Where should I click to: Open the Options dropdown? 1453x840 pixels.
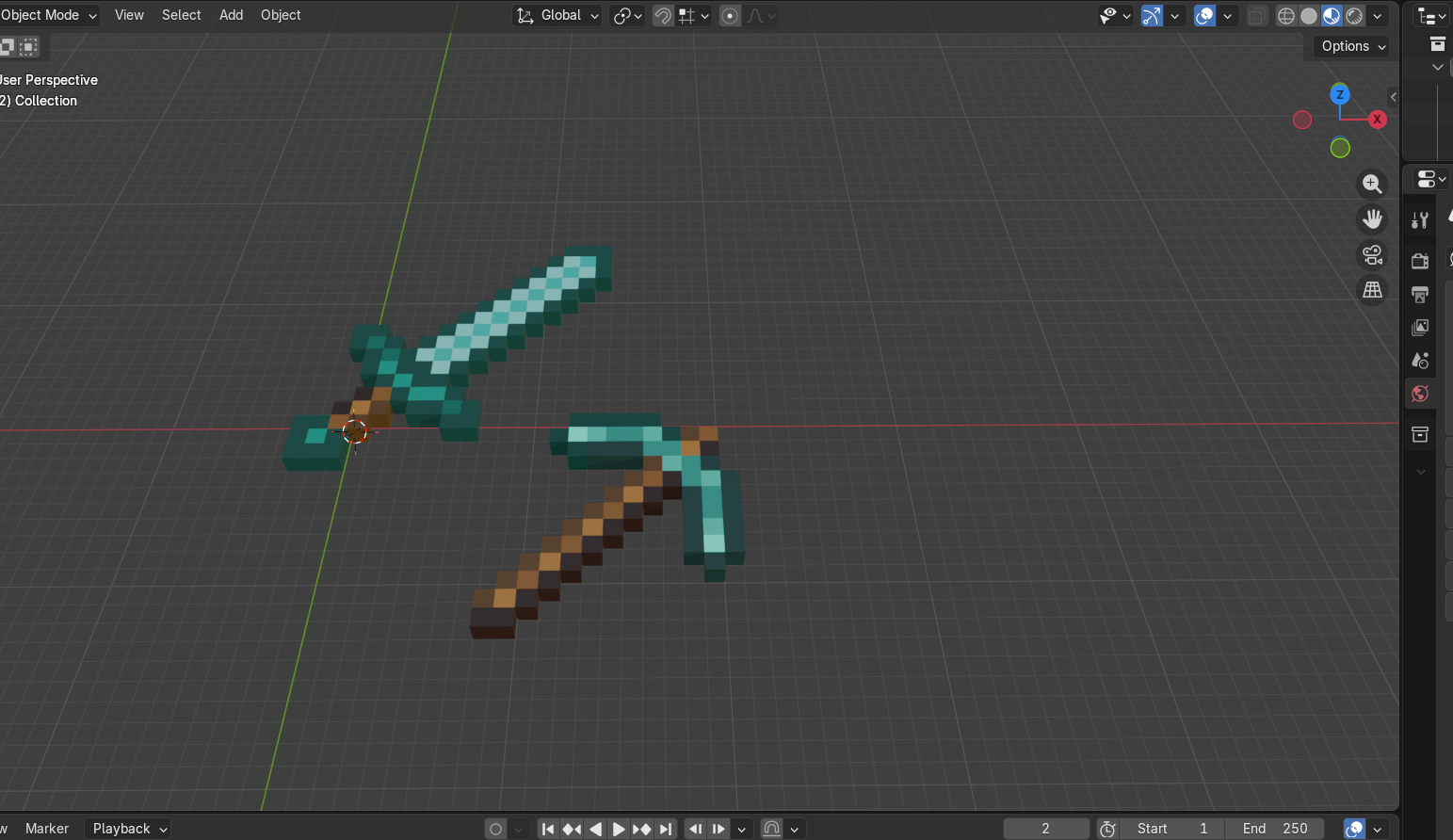point(1352,46)
